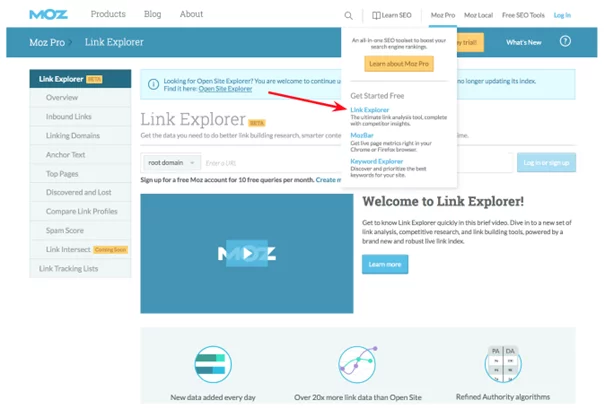Click Log in or sign up button
Image resolution: width=605 pixels, height=409 pixels.
(546, 162)
